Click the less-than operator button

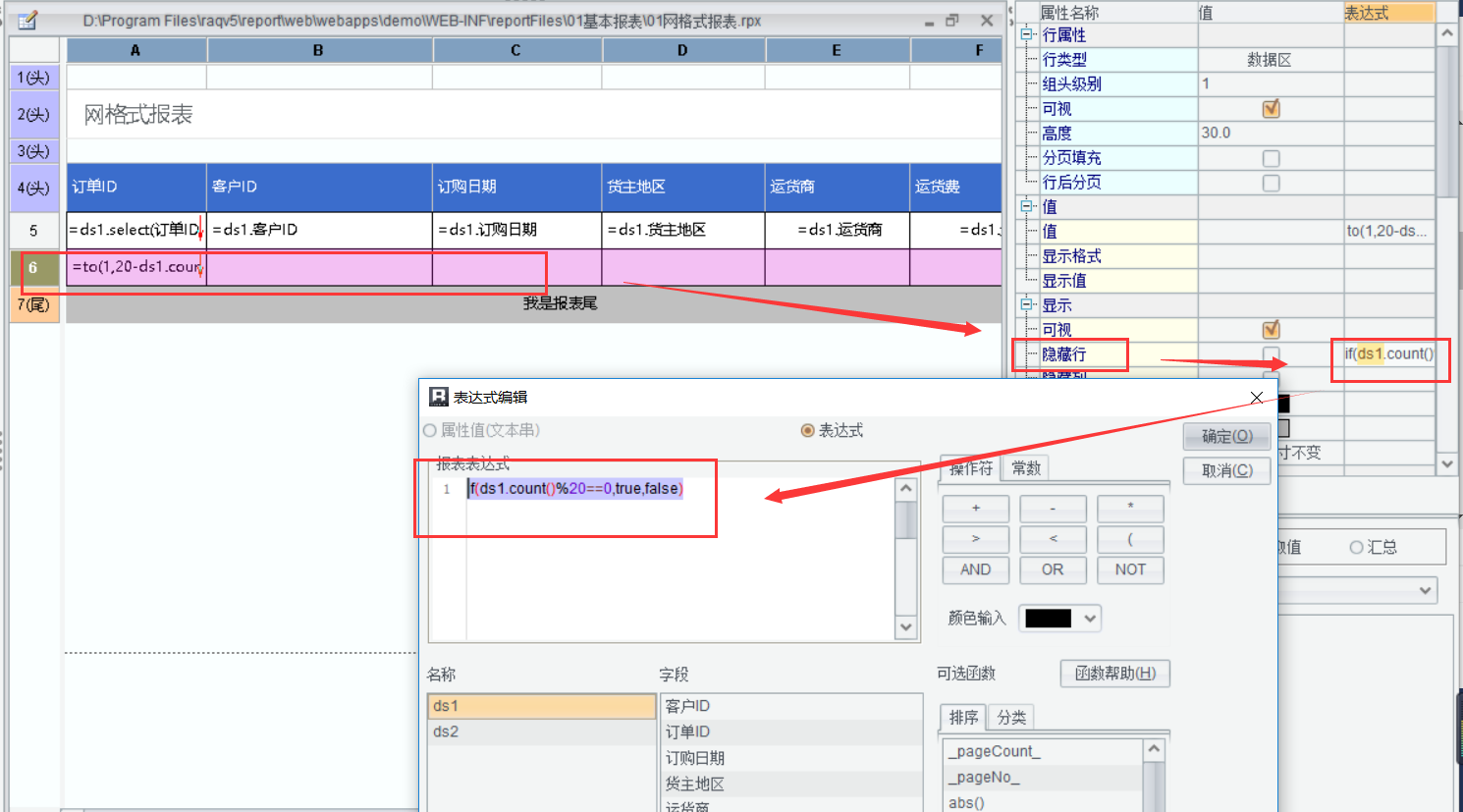click(1053, 539)
